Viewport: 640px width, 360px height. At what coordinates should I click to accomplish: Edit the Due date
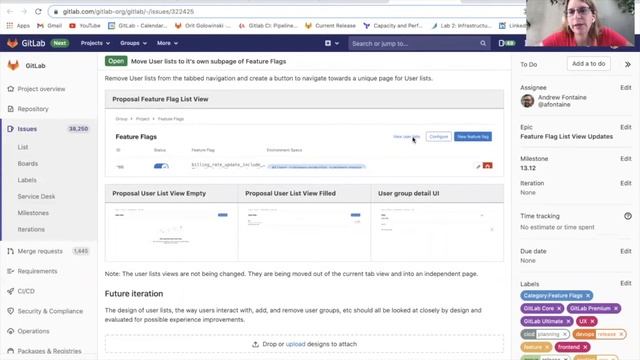coord(626,251)
